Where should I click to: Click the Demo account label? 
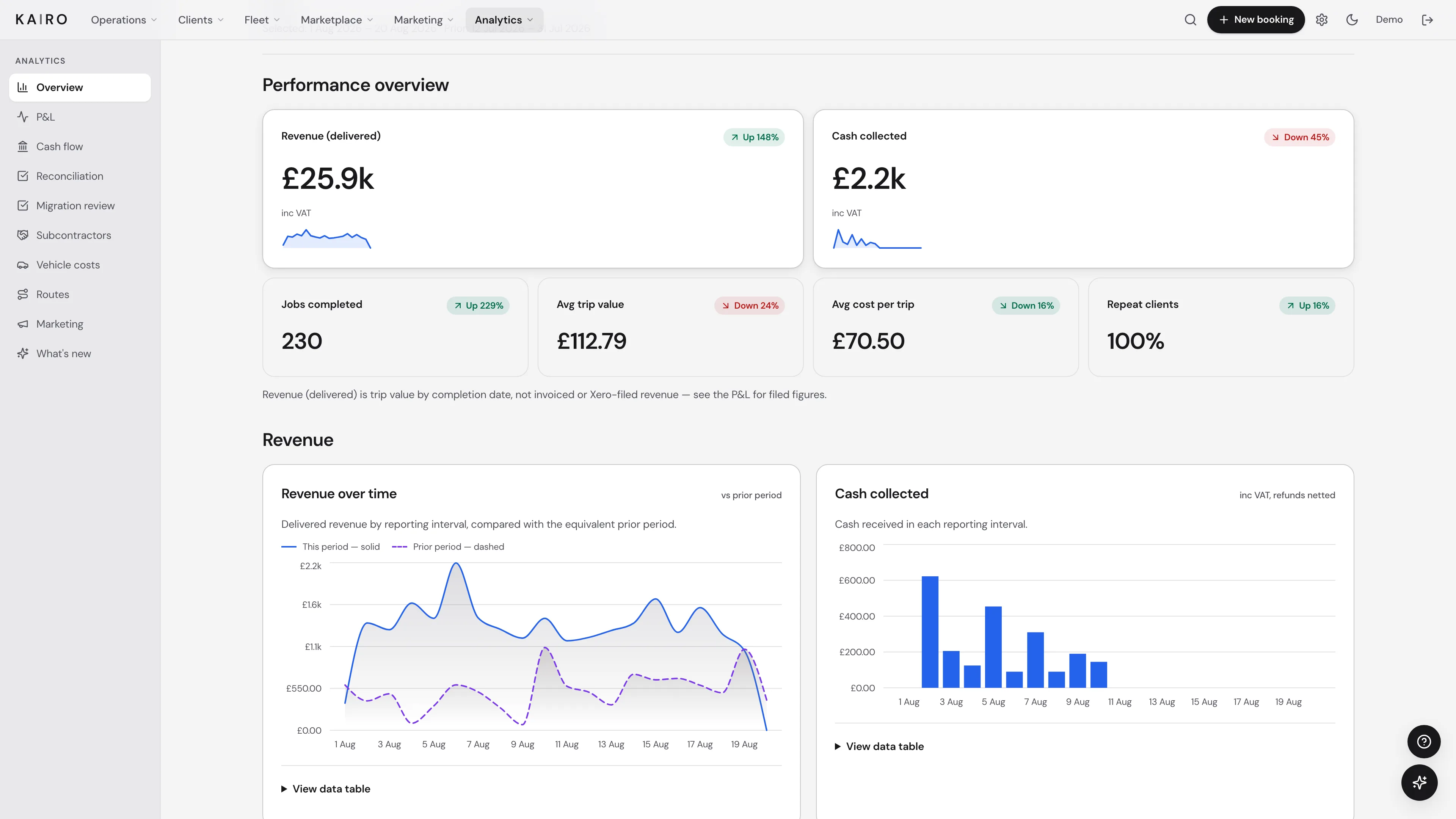(x=1389, y=20)
